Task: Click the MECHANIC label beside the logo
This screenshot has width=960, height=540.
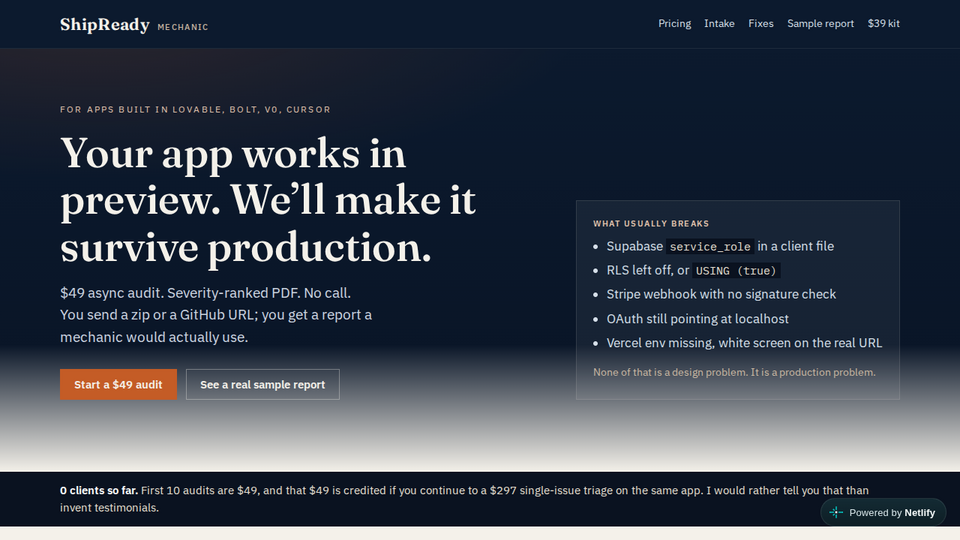Action: click(x=182, y=27)
